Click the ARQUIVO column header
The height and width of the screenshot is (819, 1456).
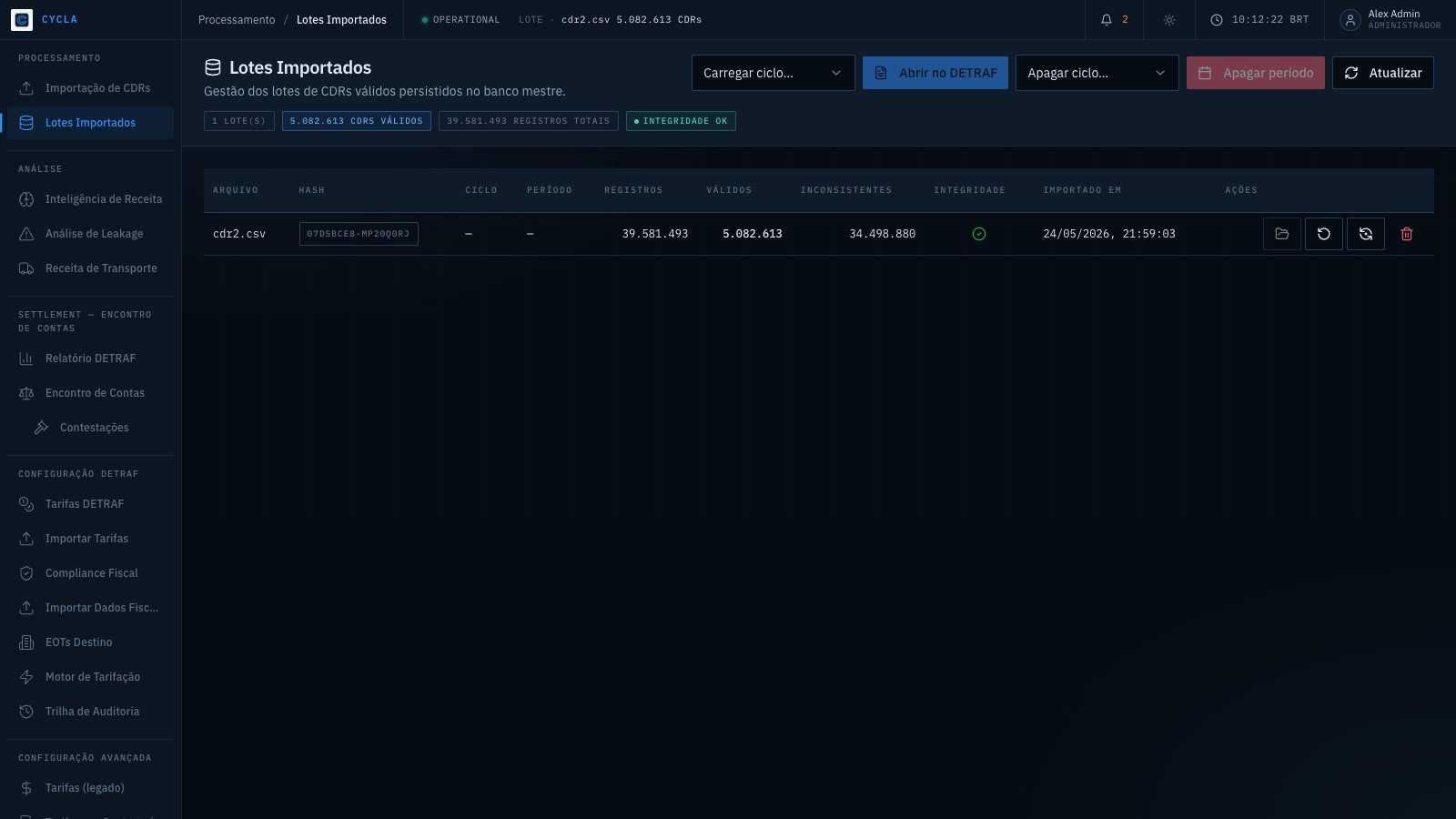click(x=236, y=190)
